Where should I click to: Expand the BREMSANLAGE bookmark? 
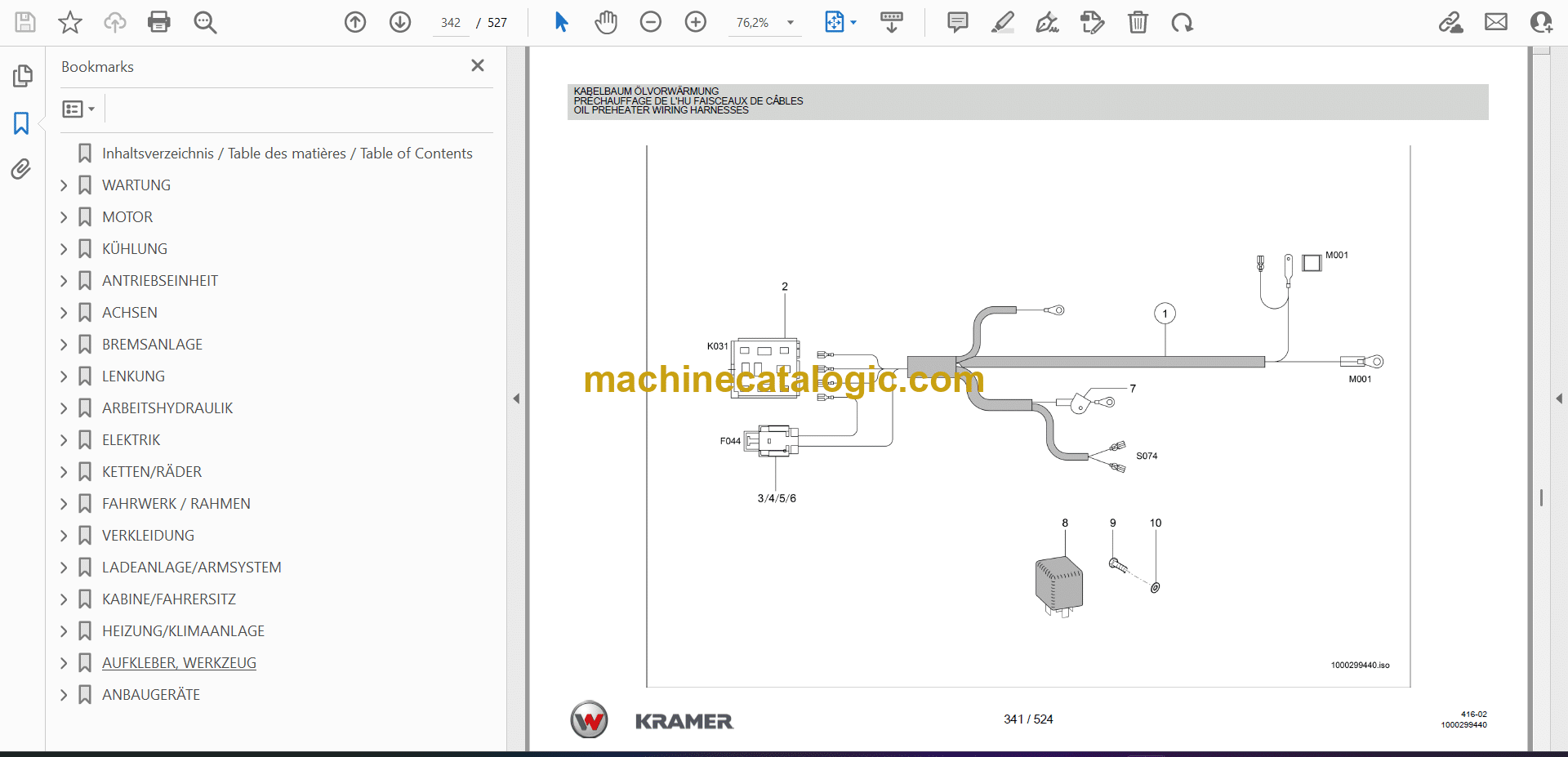coord(64,345)
